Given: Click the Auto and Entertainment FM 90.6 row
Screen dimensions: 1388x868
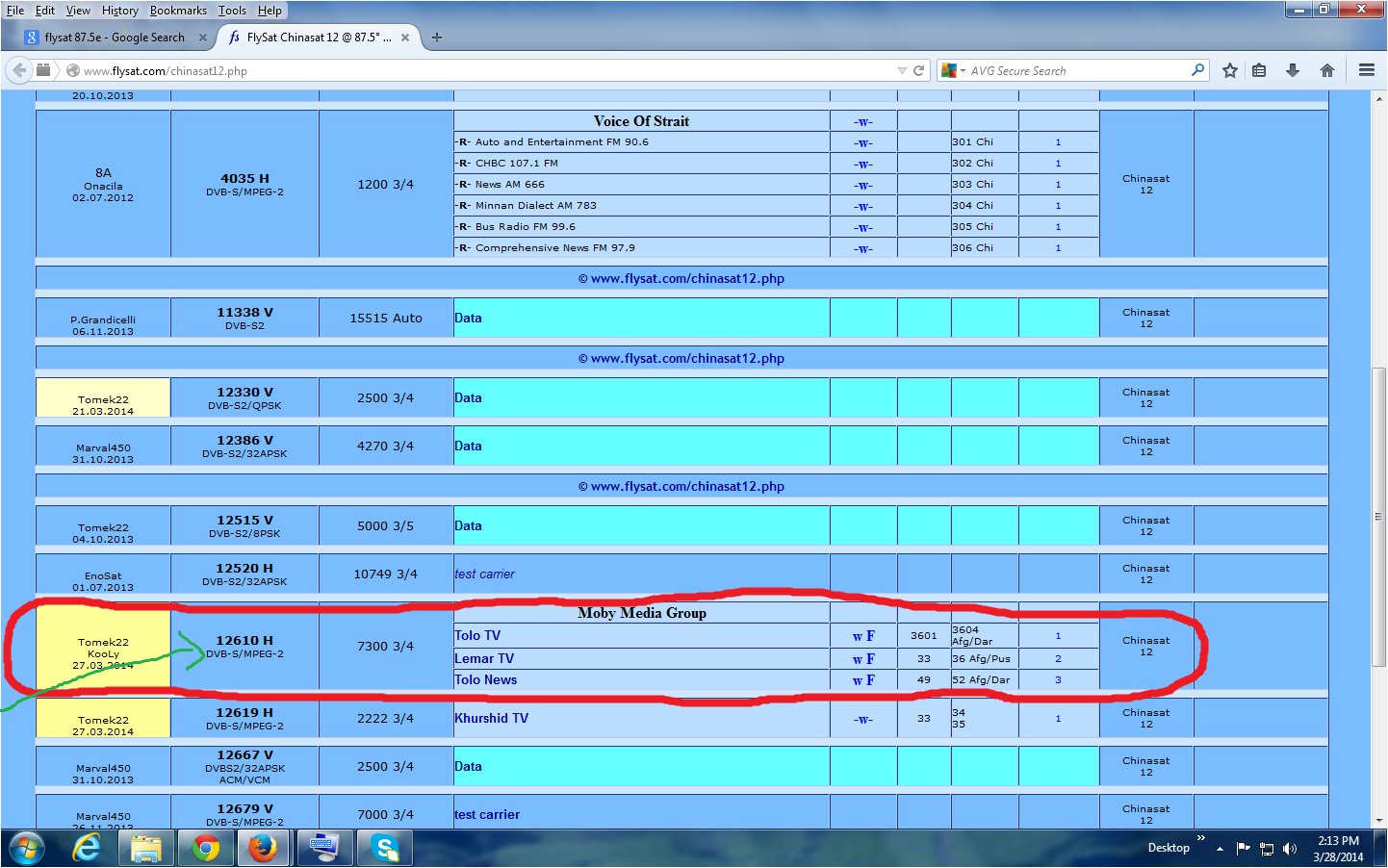Looking at the screenshot, I should pyautogui.click(x=641, y=142).
